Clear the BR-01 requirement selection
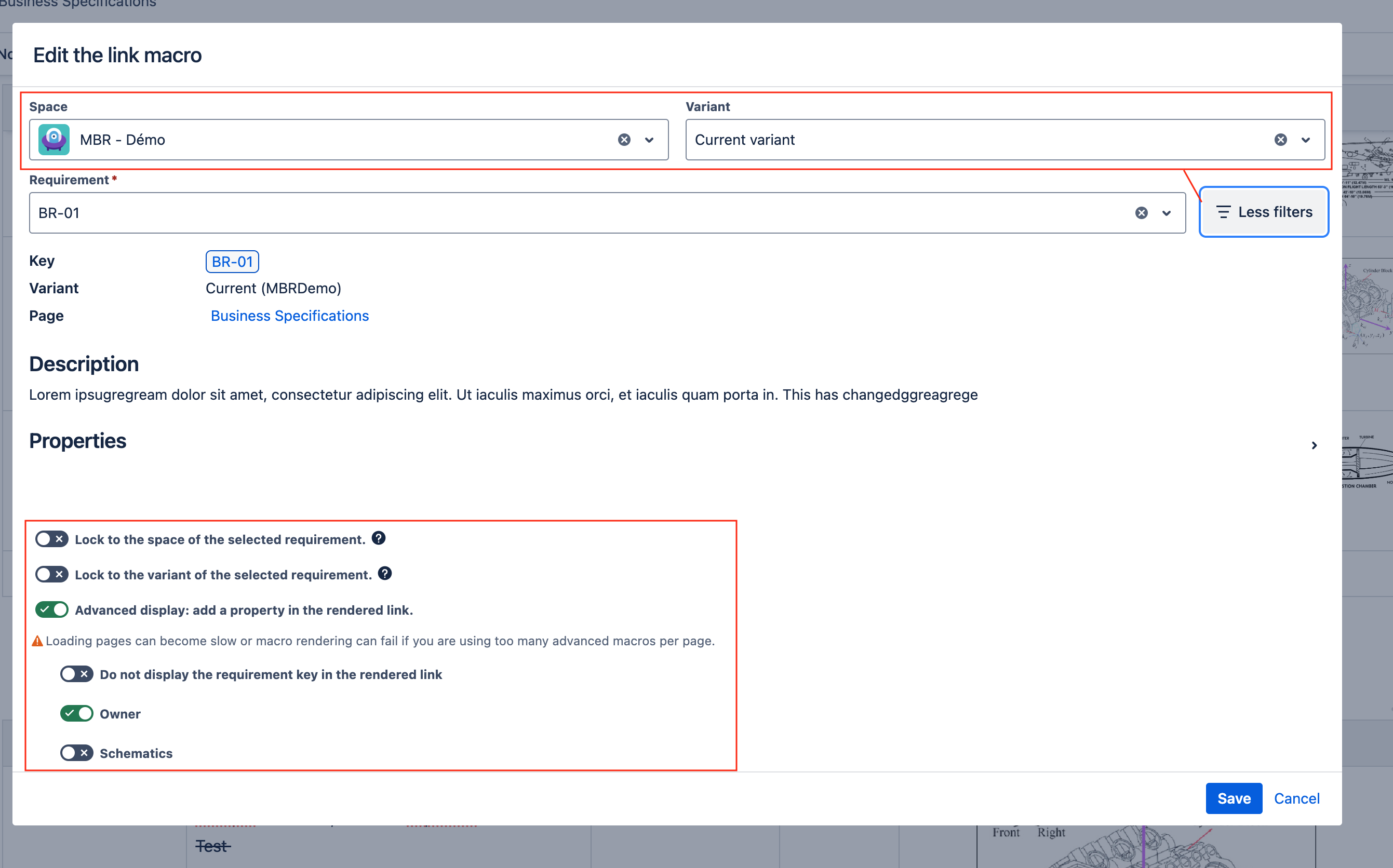1393x868 pixels. 1142,212
